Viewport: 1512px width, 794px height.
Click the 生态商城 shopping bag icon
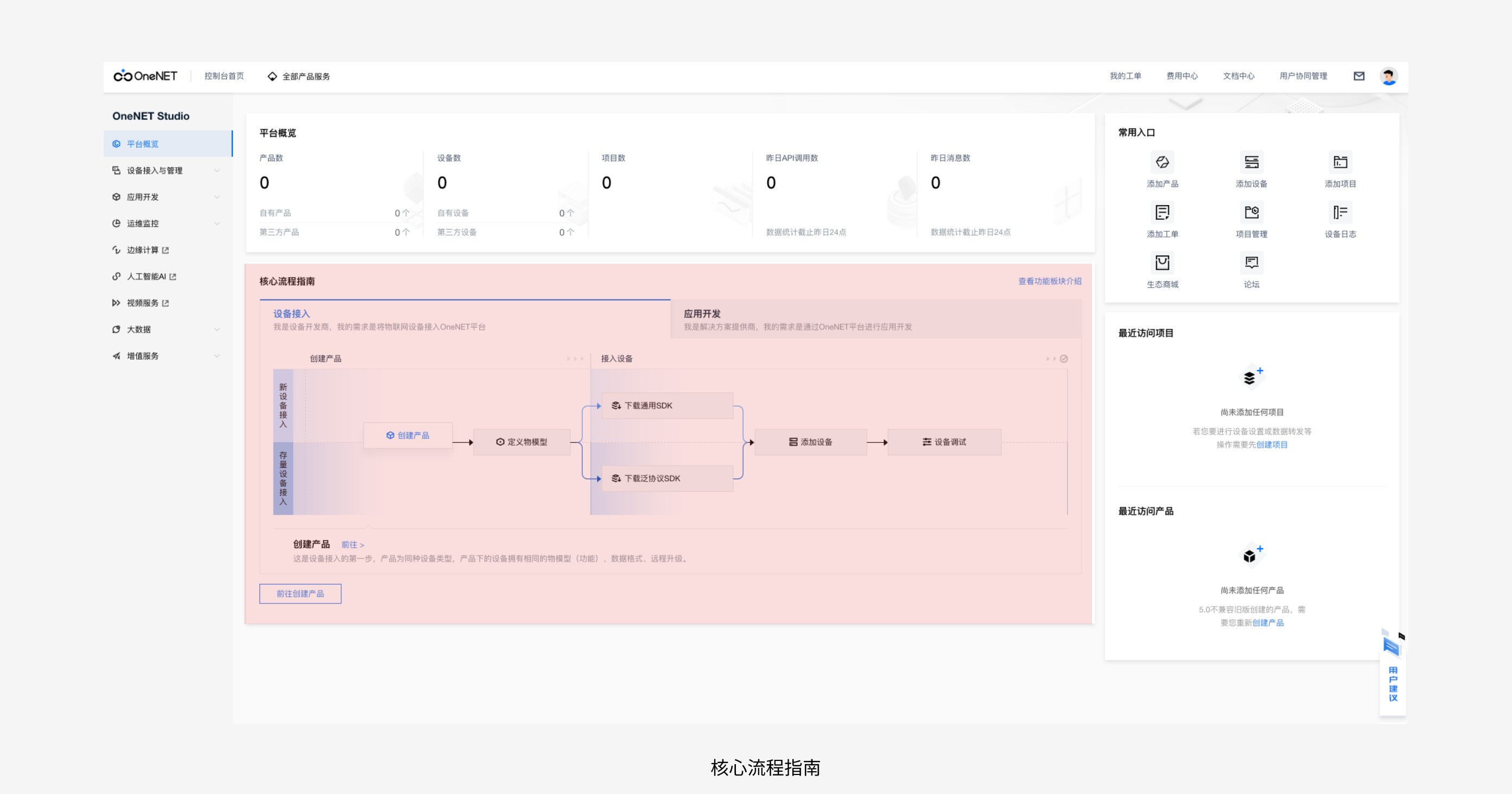pyautogui.click(x=1162, y=263)
